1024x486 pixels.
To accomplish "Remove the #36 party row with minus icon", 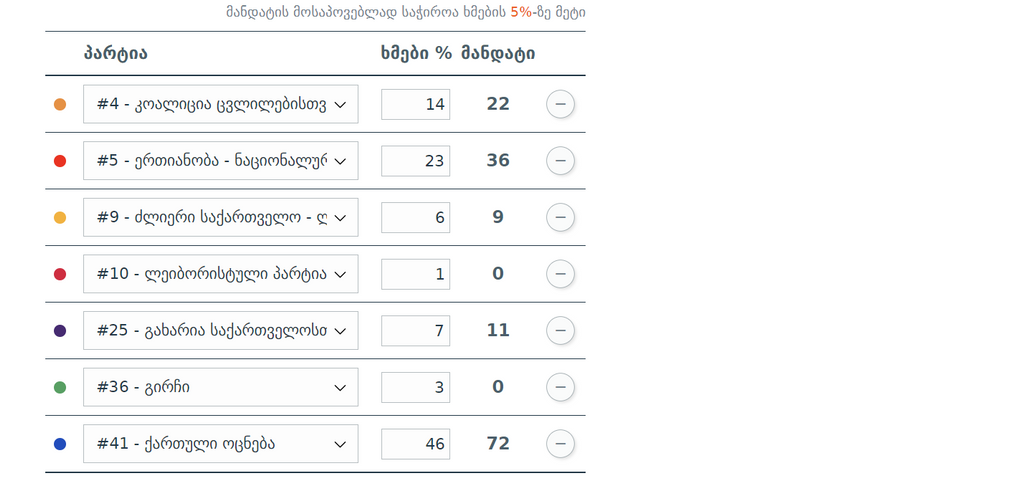I will click(560, 387).
